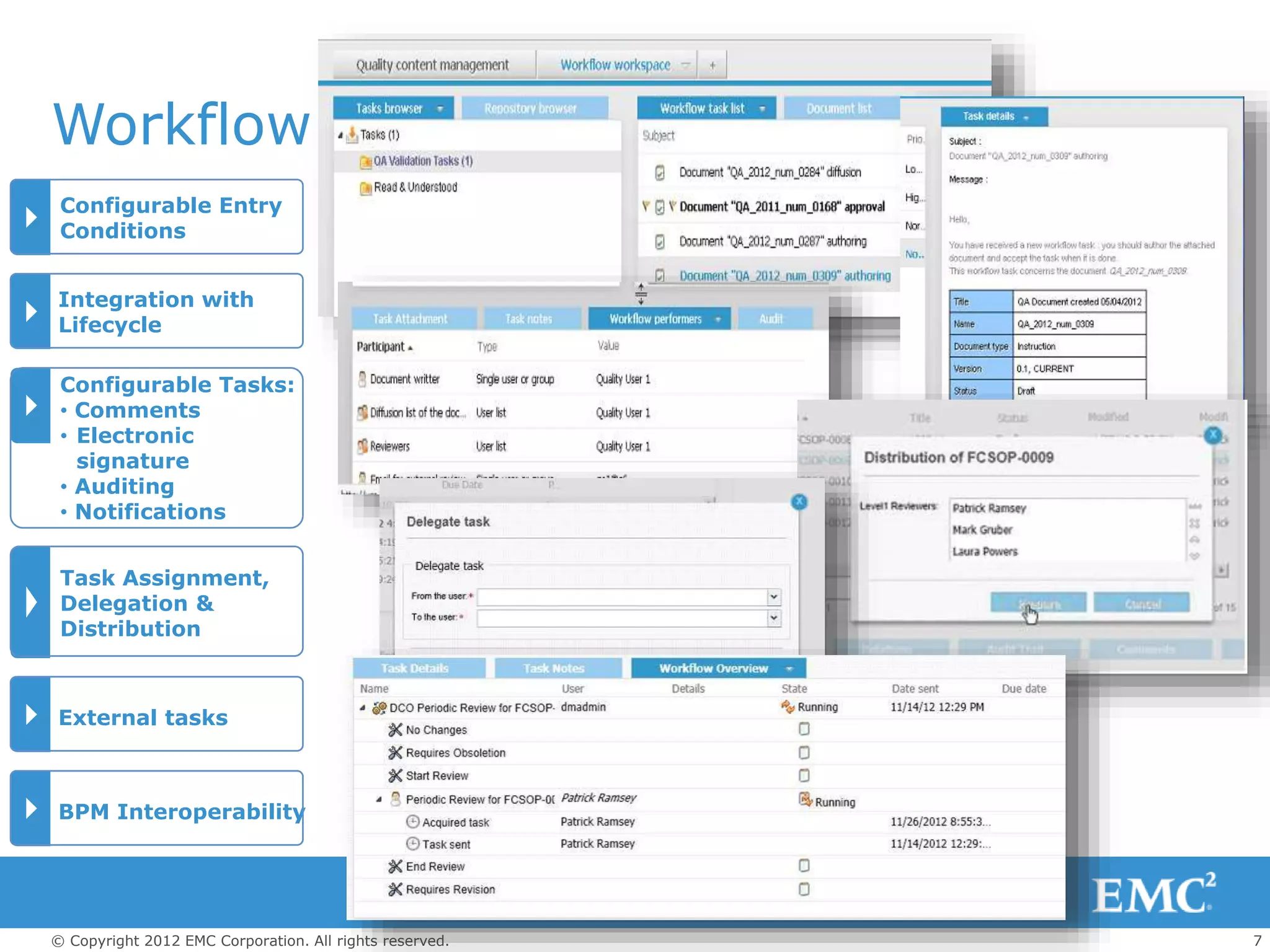Switch to the Task Notes tab in overview panel
This screenshot has height=952, width=1270.
(x=558, y=668)
